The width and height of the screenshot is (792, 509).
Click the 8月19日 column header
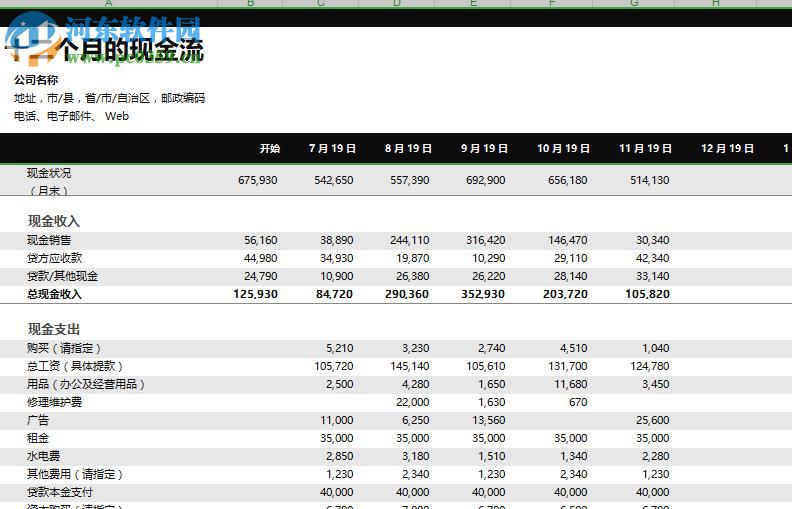coord(408,148)
